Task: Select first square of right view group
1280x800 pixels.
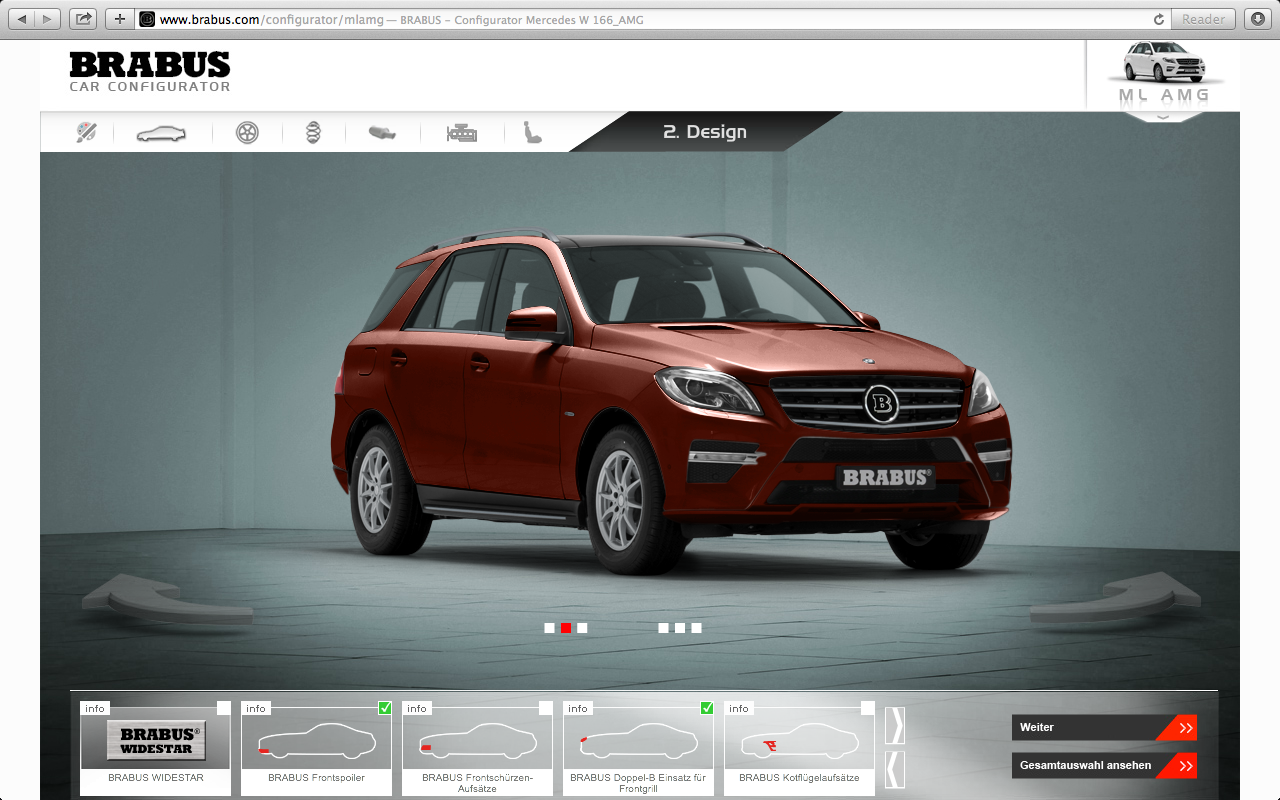Action: click(x=663, y=628)
